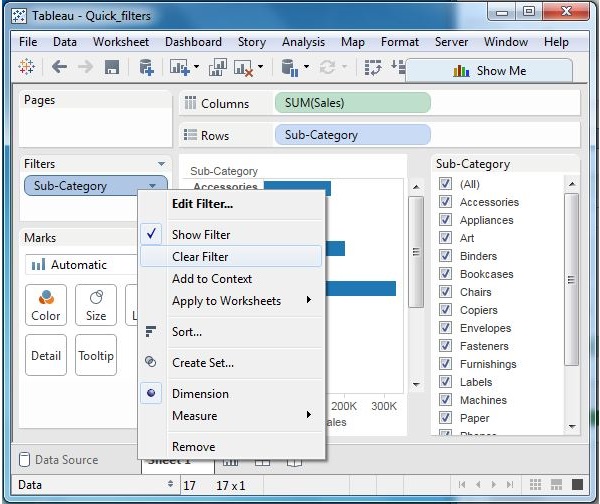The image size is (600, 504).
Task: Click the Tooltip marks button
Action: click(x=96, y=355)
